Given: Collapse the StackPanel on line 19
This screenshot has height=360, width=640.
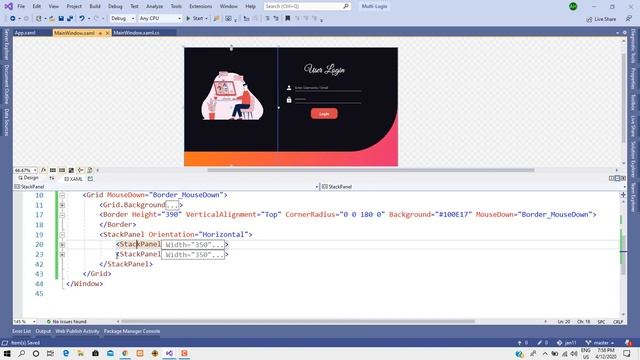Looking at the screenshot, I should point(62,235).
